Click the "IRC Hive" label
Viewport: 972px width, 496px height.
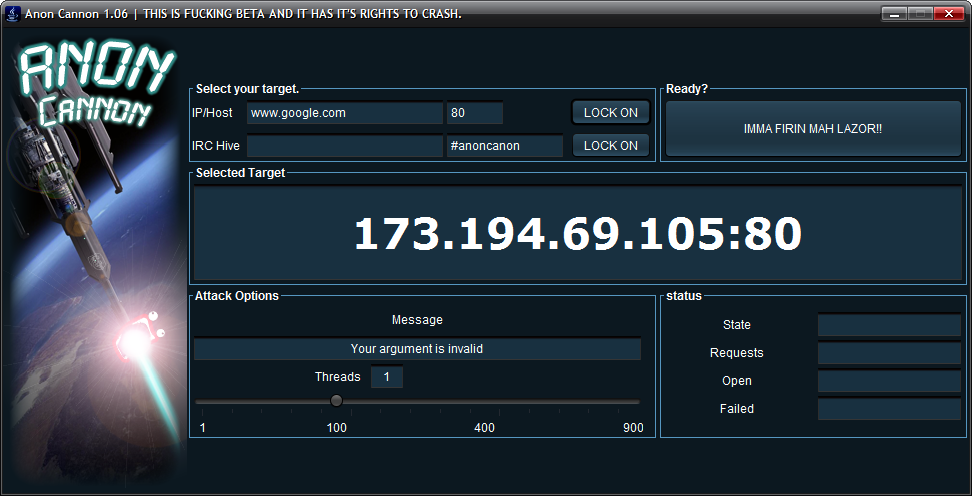[x=216, y=146]
